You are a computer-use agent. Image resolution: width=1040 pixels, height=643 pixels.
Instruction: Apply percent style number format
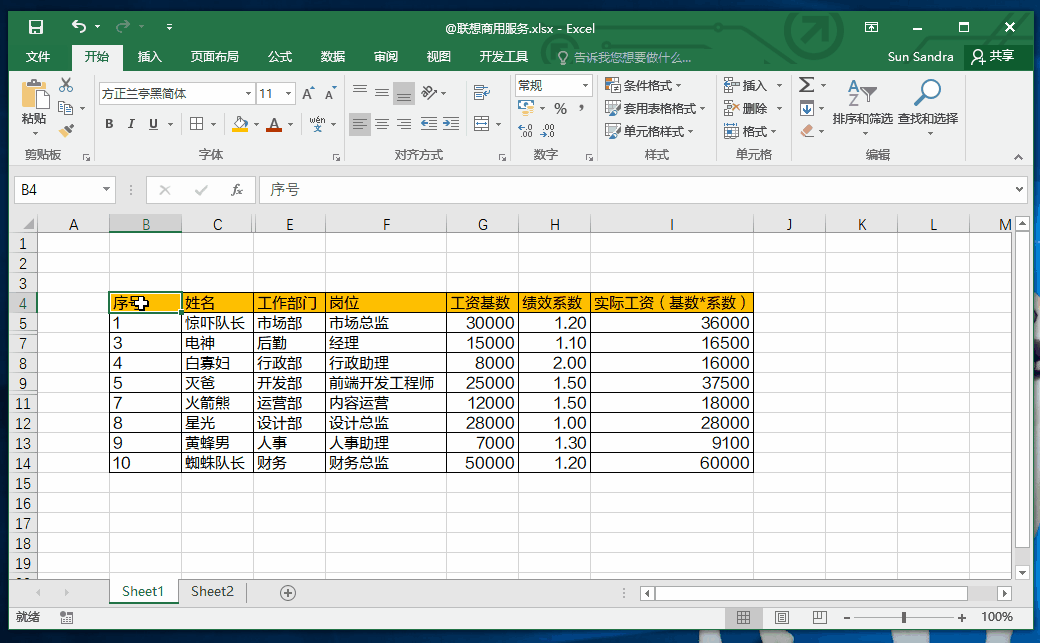point(560,108)
